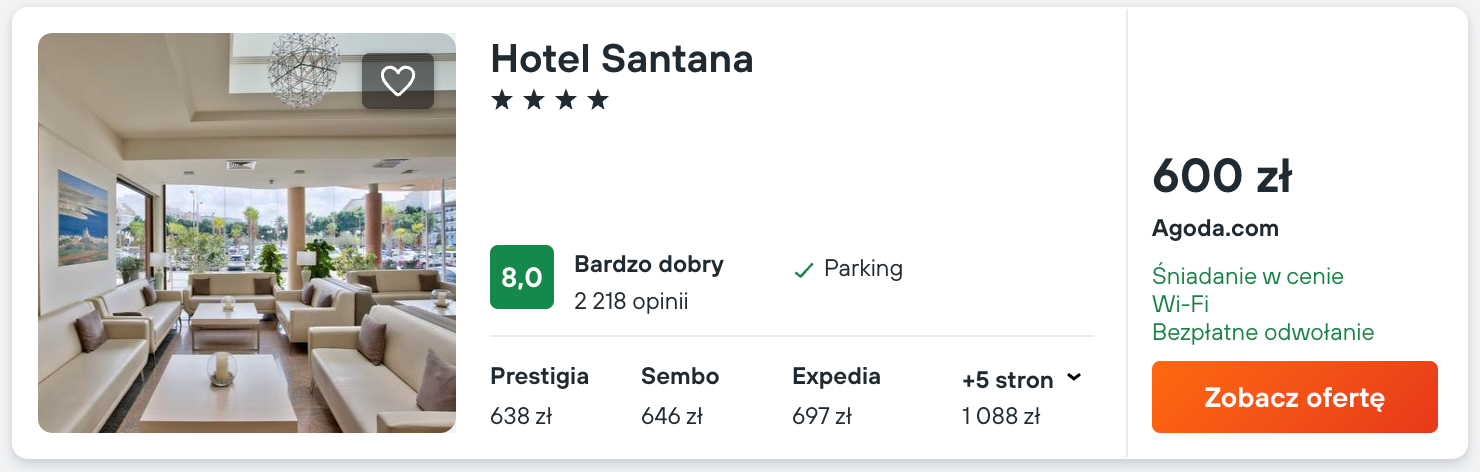Click the 1 088 zł highest price
The height and width of the screenshot is (472, 1480).
point(1001,416)
